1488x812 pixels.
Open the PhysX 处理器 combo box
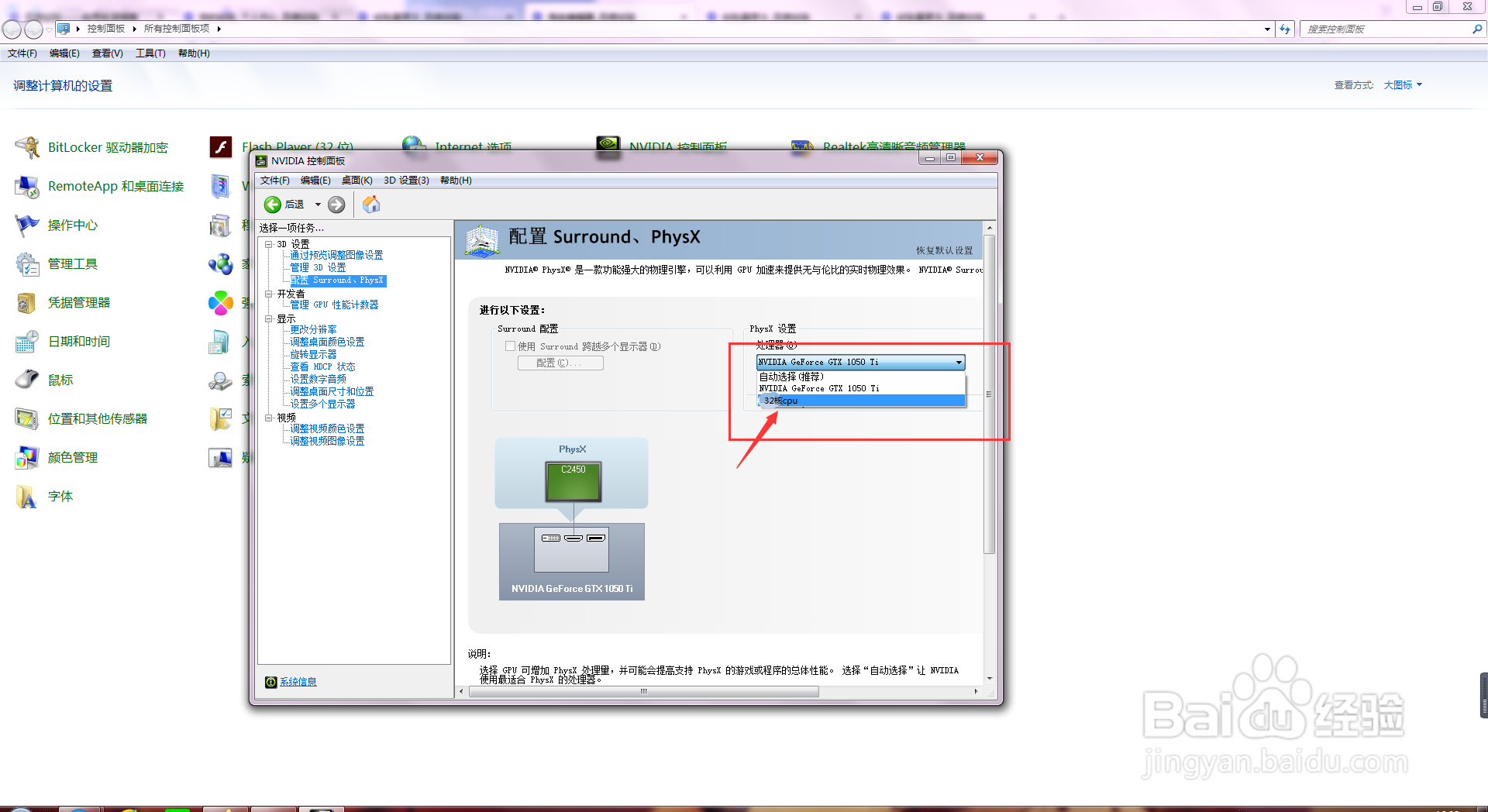pyautogui.click(x=860, y=362)
